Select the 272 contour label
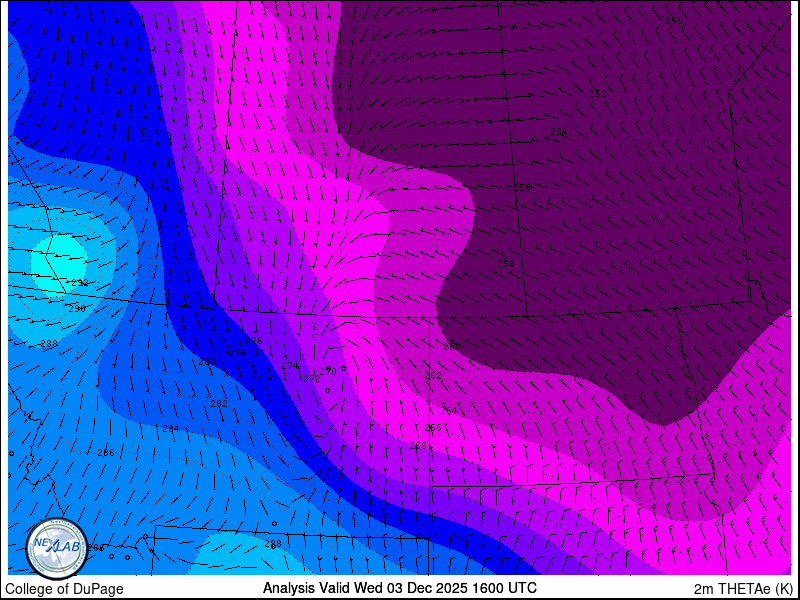Image resolution: width=800 pixels, height=600 pixels. [x=312, y=379]
